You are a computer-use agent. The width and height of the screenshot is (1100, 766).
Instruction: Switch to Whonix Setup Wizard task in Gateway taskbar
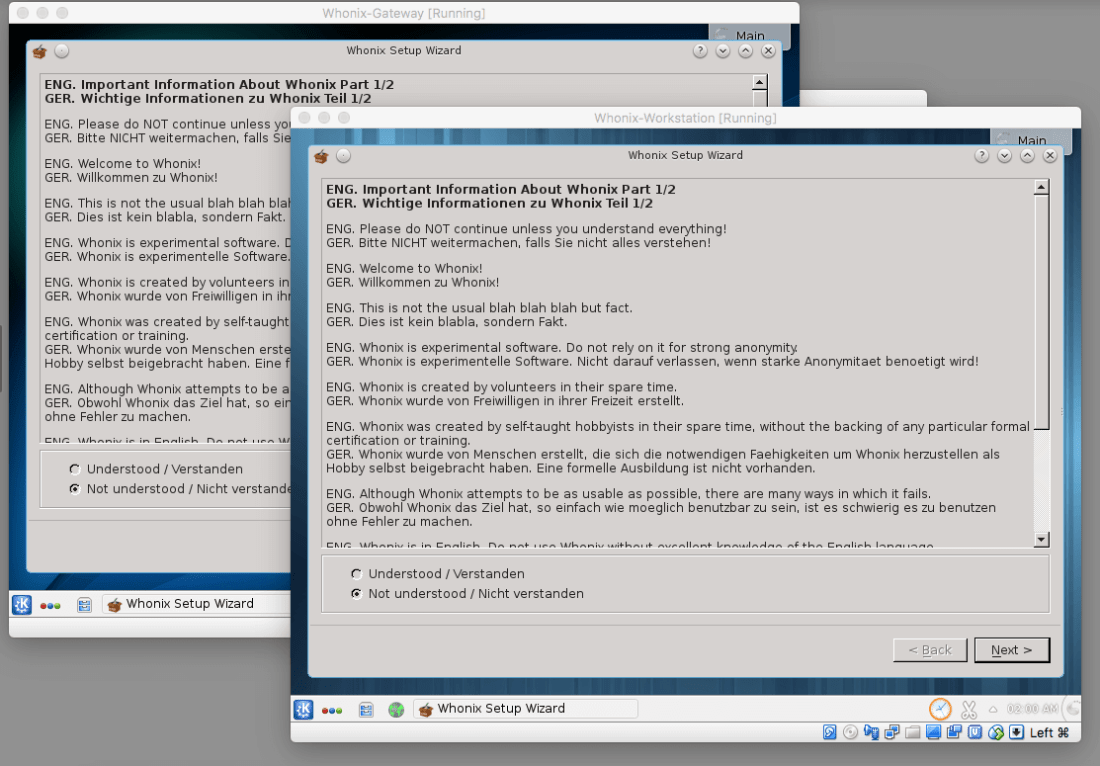[196, 604]
